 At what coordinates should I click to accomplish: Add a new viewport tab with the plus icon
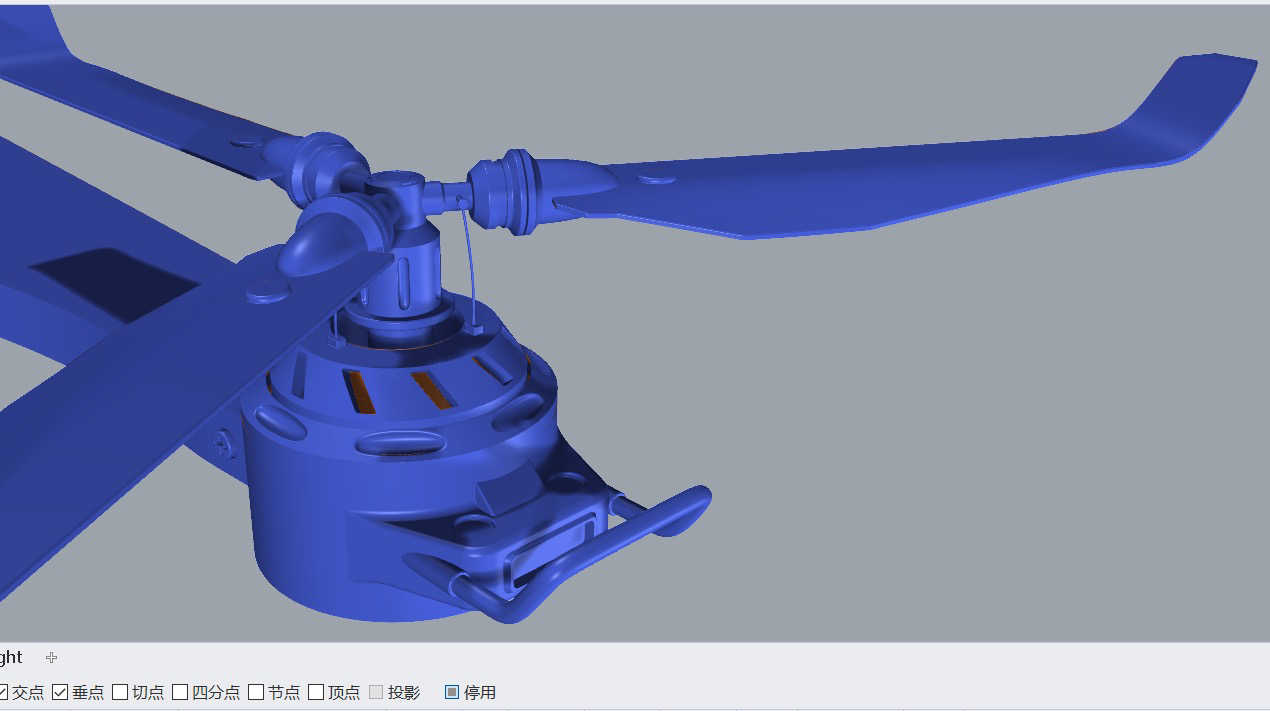pos(51,657)
